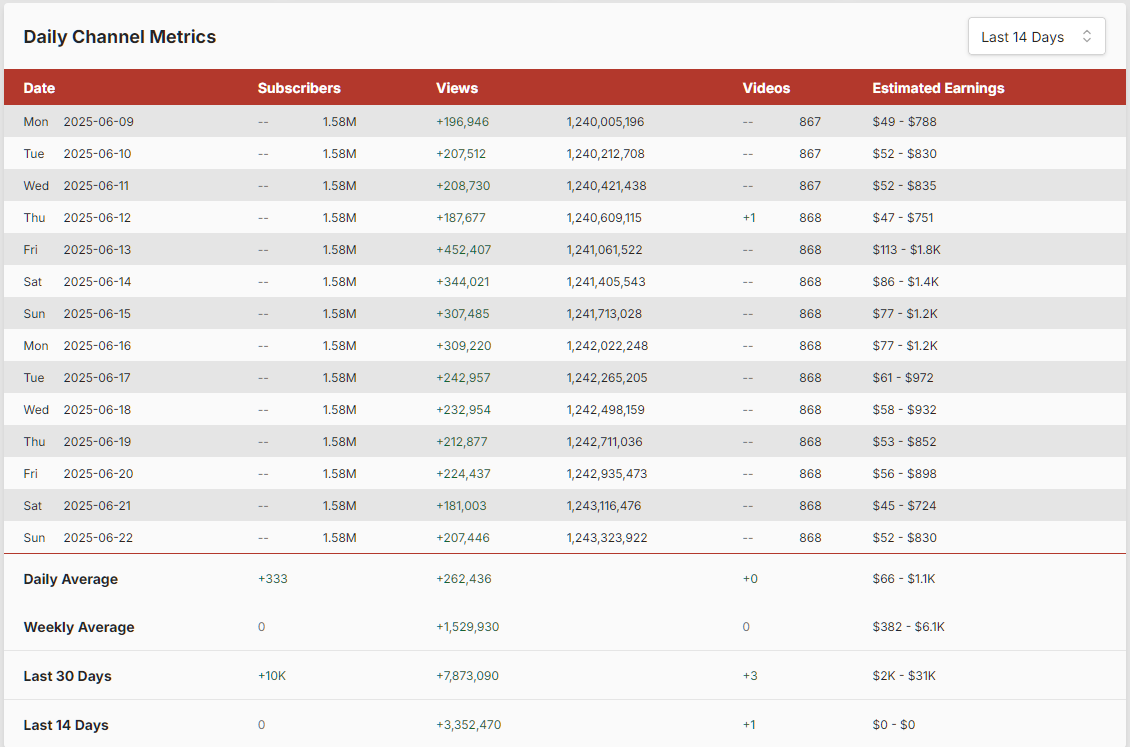Image resolution: width=1130 pixels, height=747 pixels.
Task: Select the date 2025-06-10
Action: pos(98,153)
